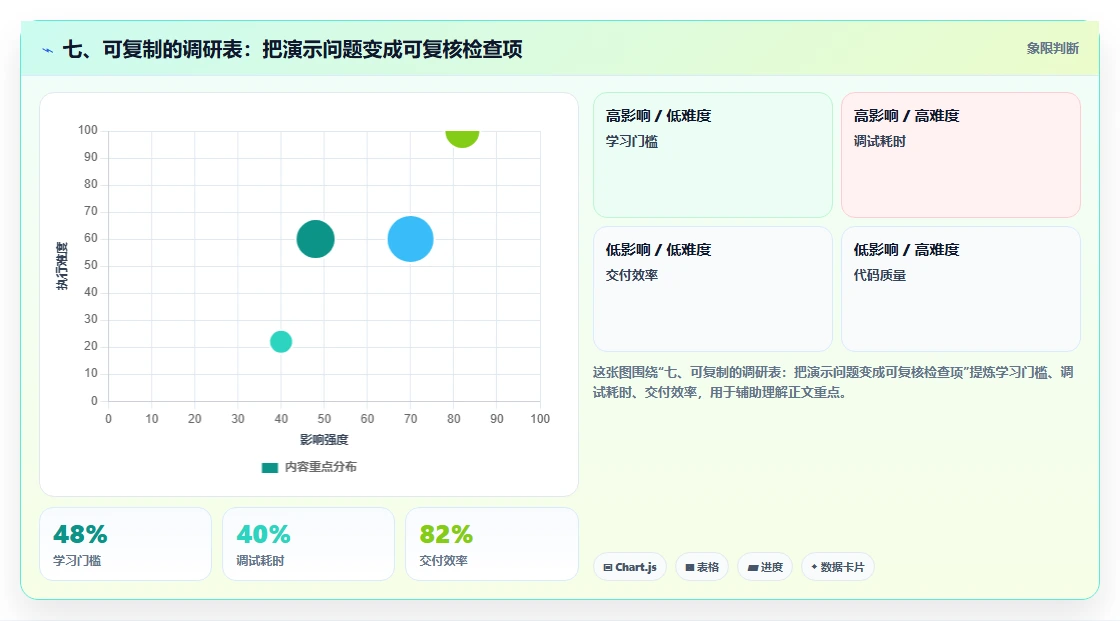Click the description paragraph starting 这张图围绕
The image size is (1120, 621).
pos(833,382)
